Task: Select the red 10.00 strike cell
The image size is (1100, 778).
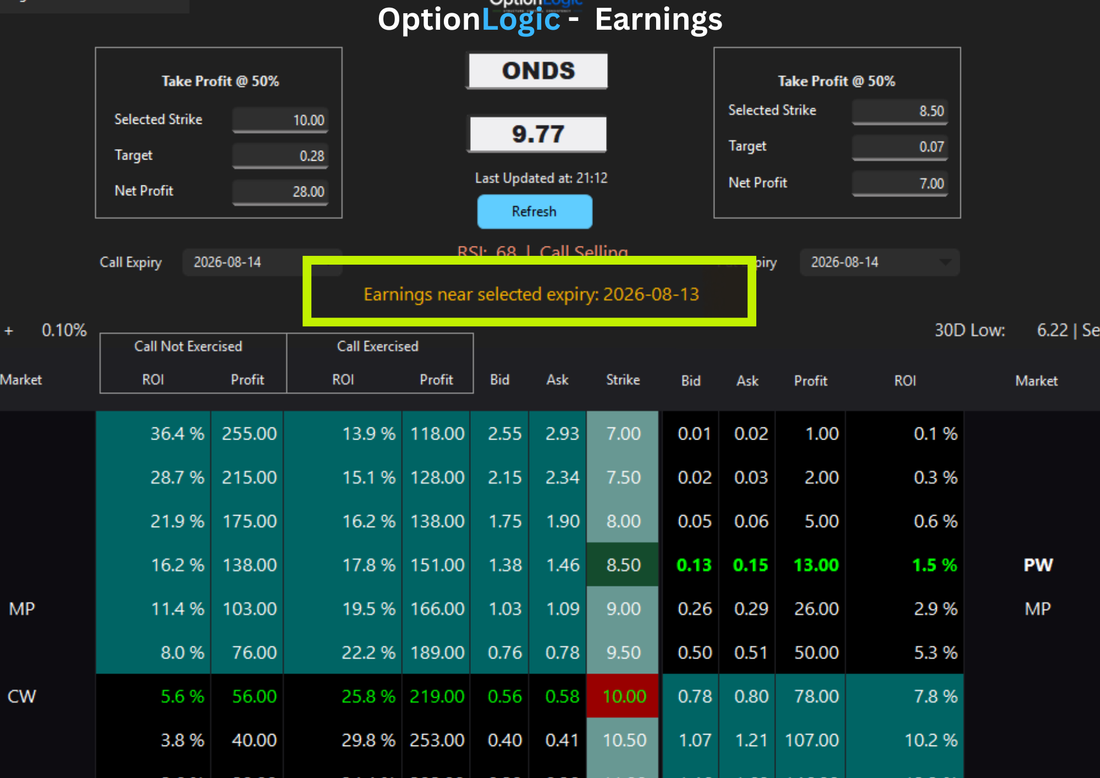Action: (623, 696)
